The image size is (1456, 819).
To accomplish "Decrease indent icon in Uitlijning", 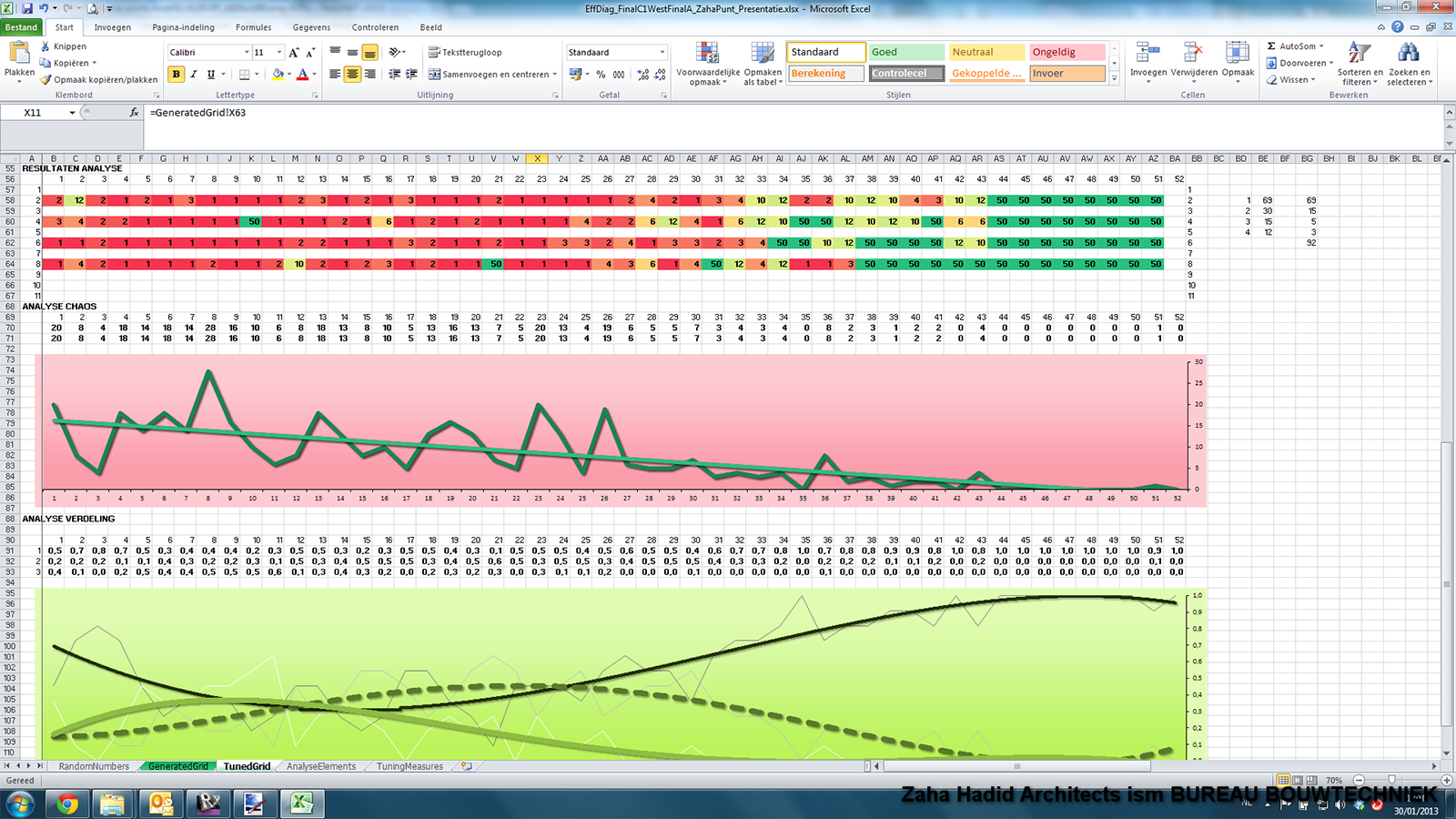I will (x=394, y=75).
